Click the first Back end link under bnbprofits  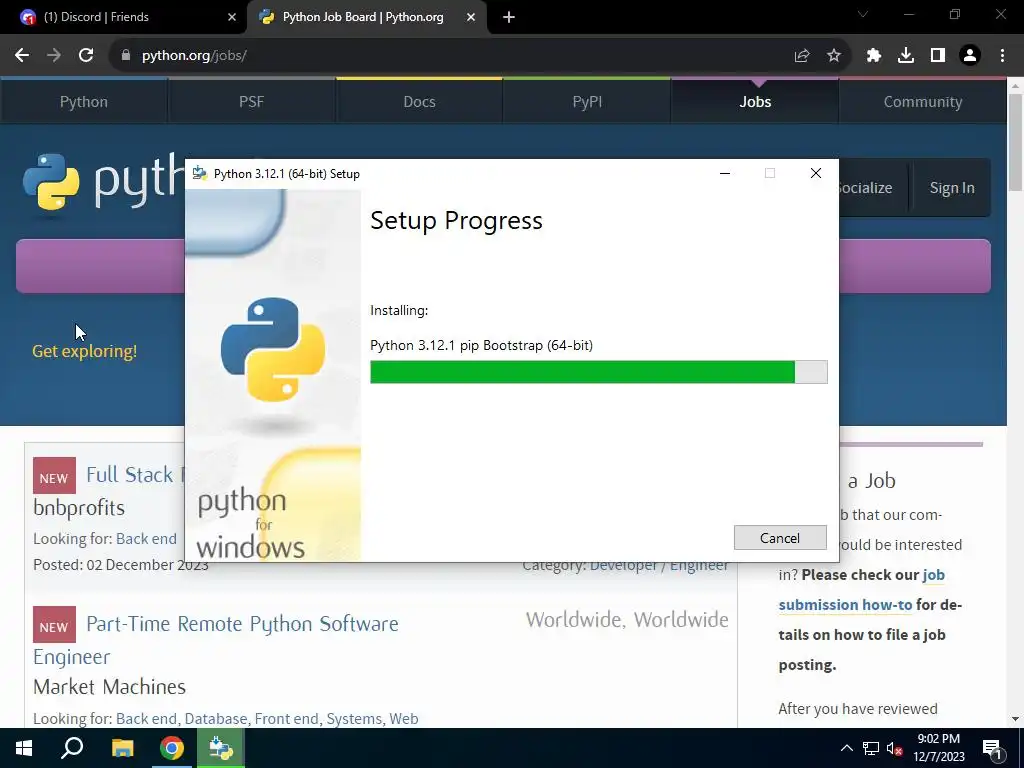[146, 539]
